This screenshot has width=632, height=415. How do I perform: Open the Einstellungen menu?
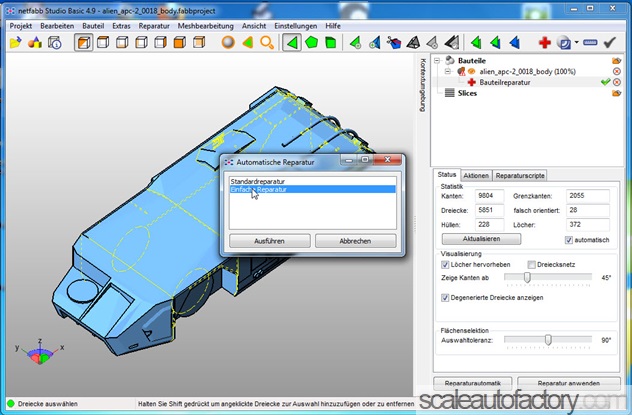click(295, 26)
